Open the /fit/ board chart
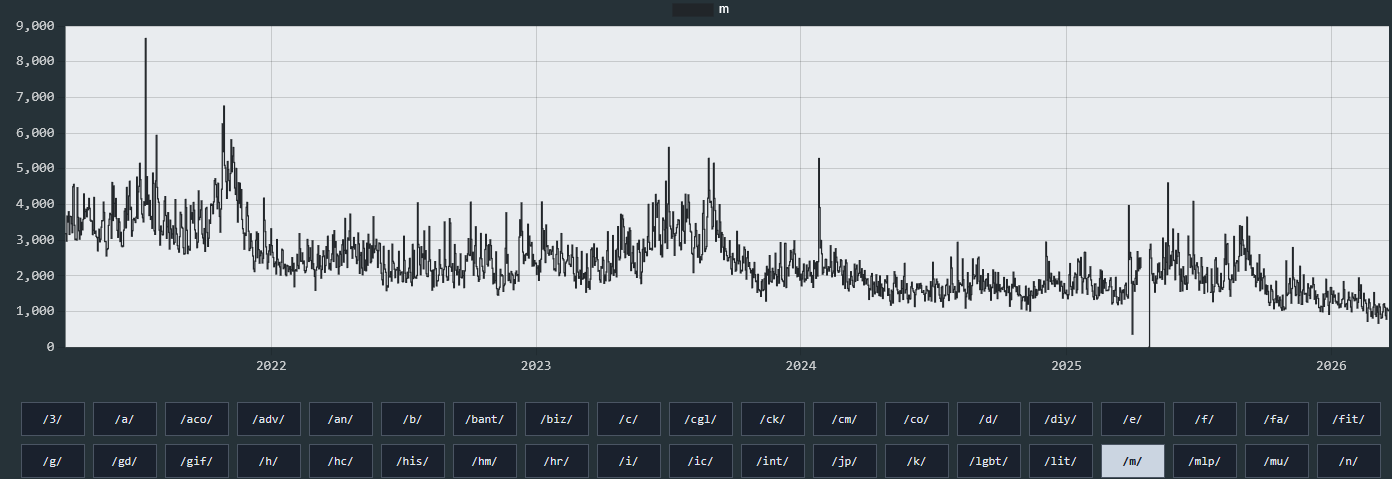The image size is (1392, 479). (1349, 419)
